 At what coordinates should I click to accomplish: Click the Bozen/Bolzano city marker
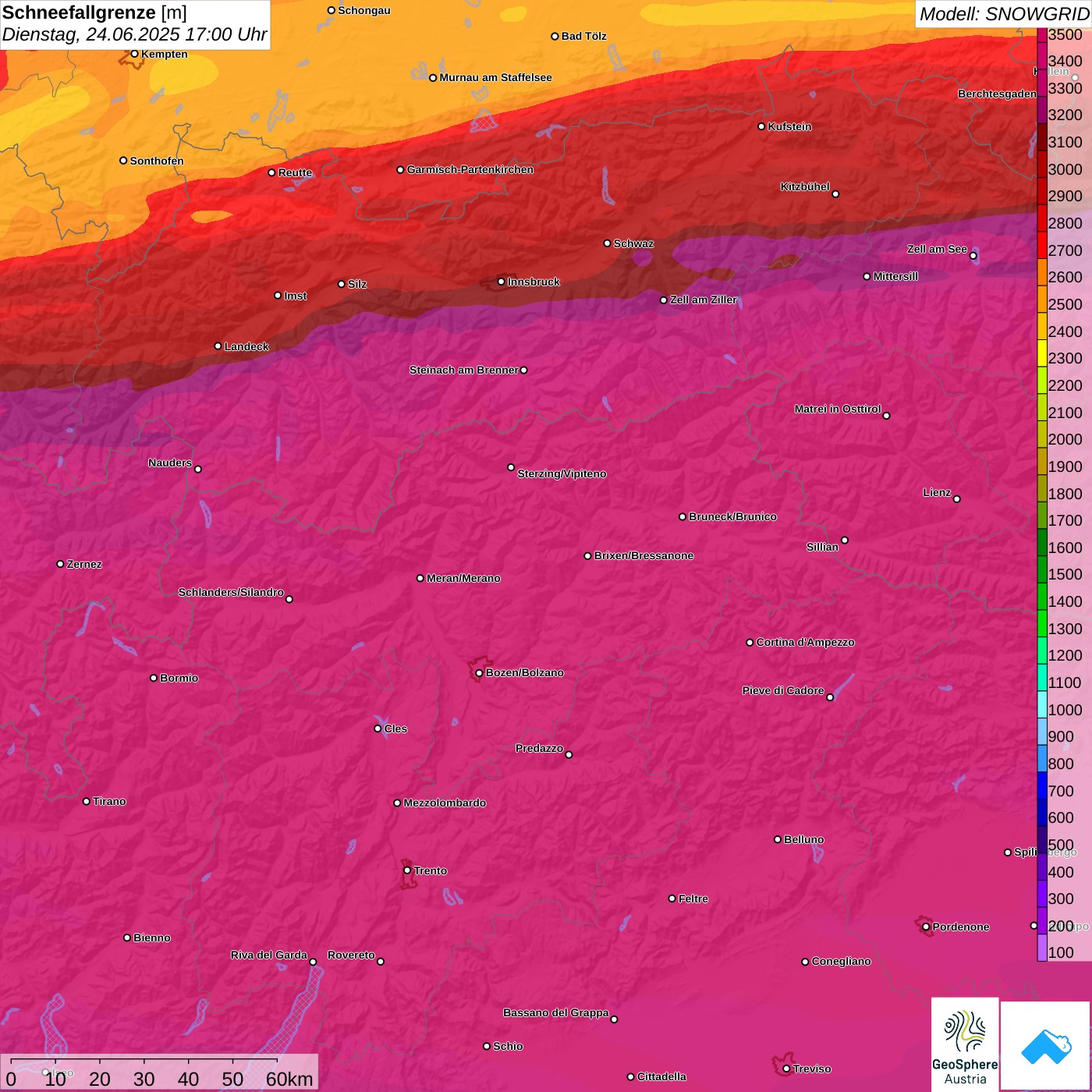479,673
